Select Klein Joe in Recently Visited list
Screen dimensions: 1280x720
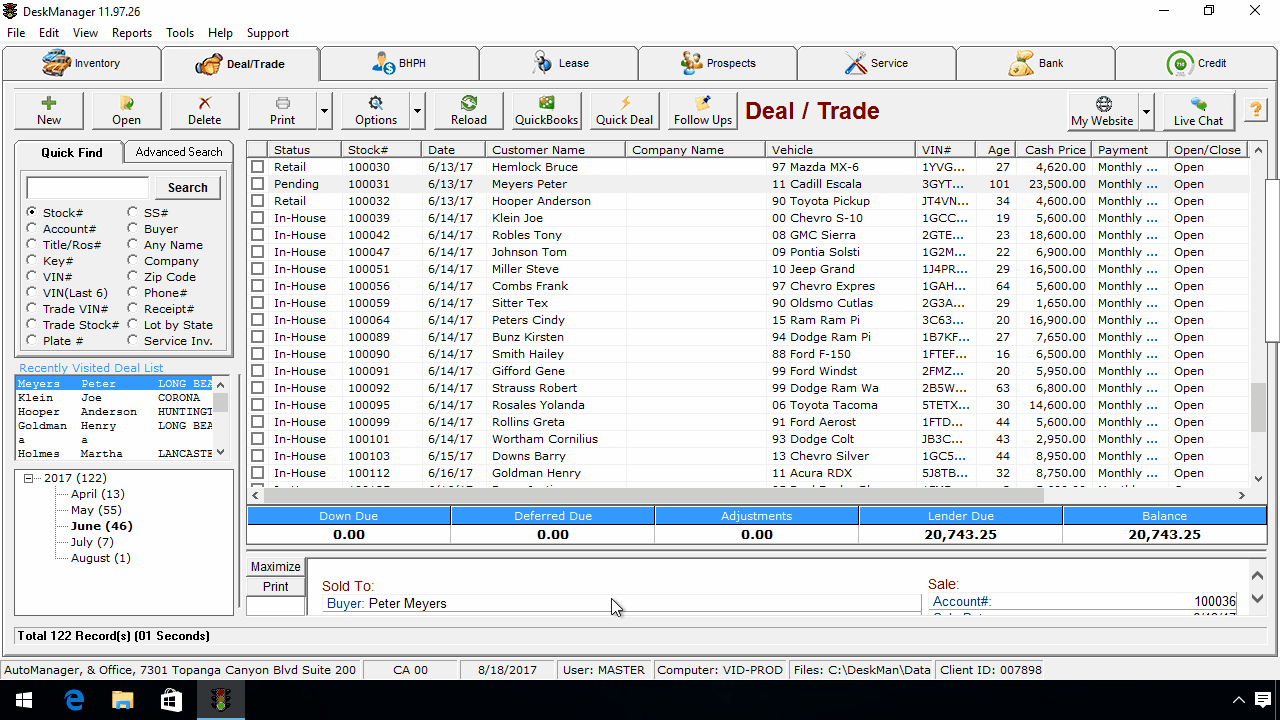[x=112, y=398]
